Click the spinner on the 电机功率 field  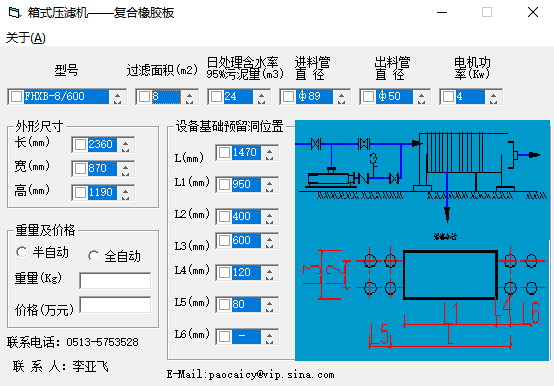[x=494, y=97]
